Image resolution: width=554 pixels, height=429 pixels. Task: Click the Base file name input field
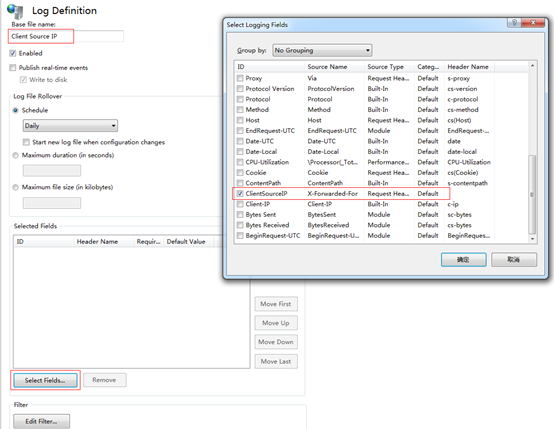click(x=66, y=36)
